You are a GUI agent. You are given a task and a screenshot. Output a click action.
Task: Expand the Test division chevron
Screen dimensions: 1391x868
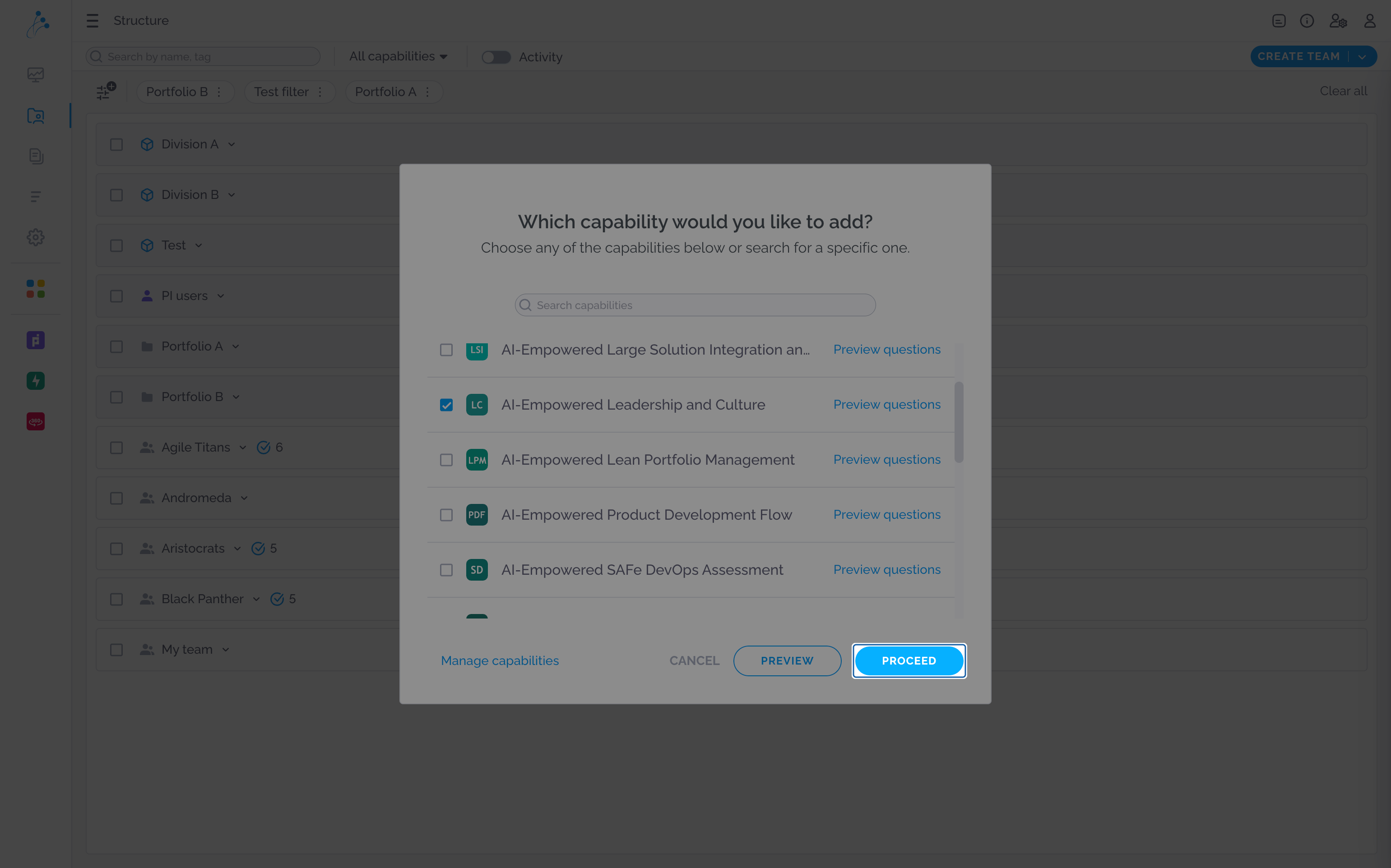tap(198, 245)
